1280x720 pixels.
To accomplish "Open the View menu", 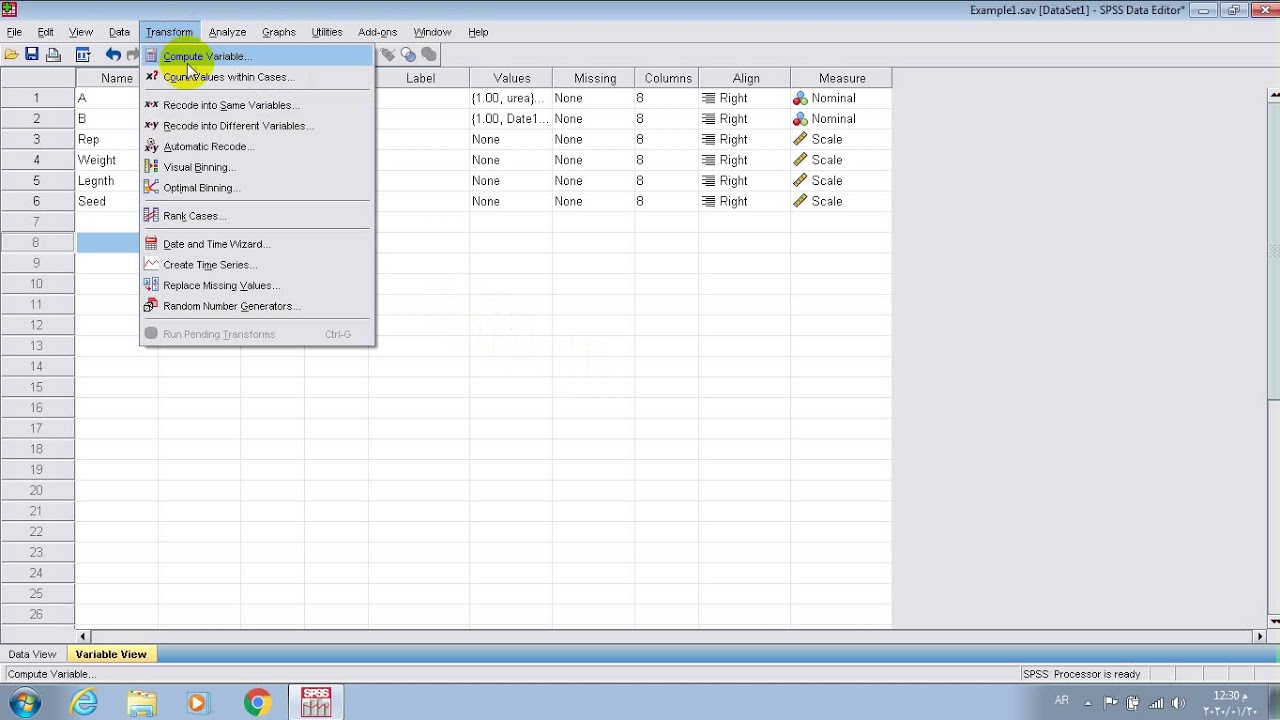I will pos(81,32).
